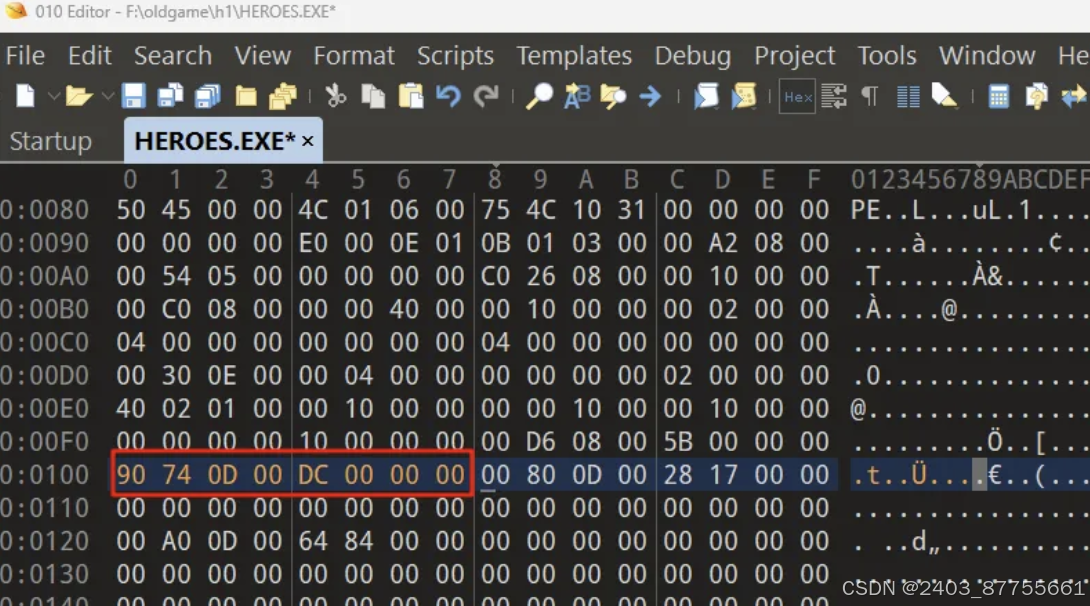Click the column mode lines icon

908,96
